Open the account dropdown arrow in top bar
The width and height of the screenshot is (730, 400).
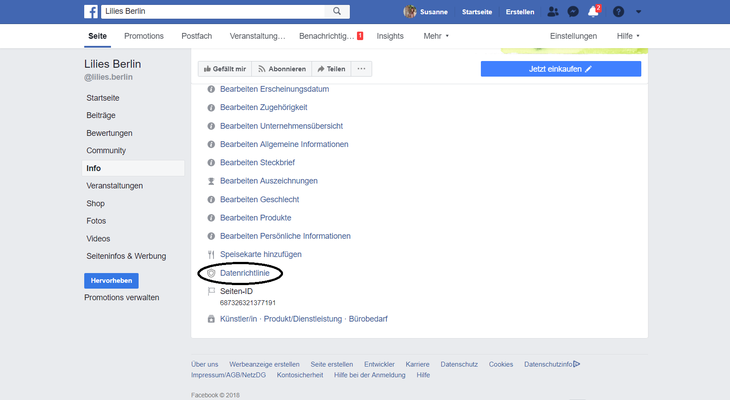click(x=638, y=12)
